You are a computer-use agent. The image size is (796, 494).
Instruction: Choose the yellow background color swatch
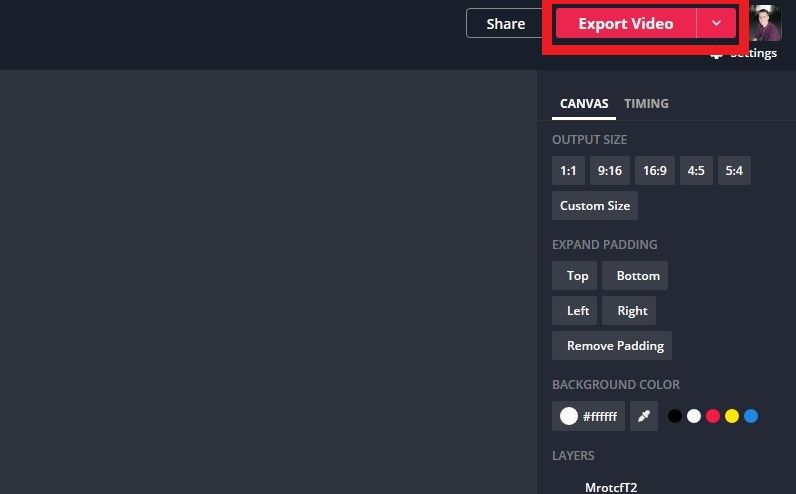[x=732, y=416]
